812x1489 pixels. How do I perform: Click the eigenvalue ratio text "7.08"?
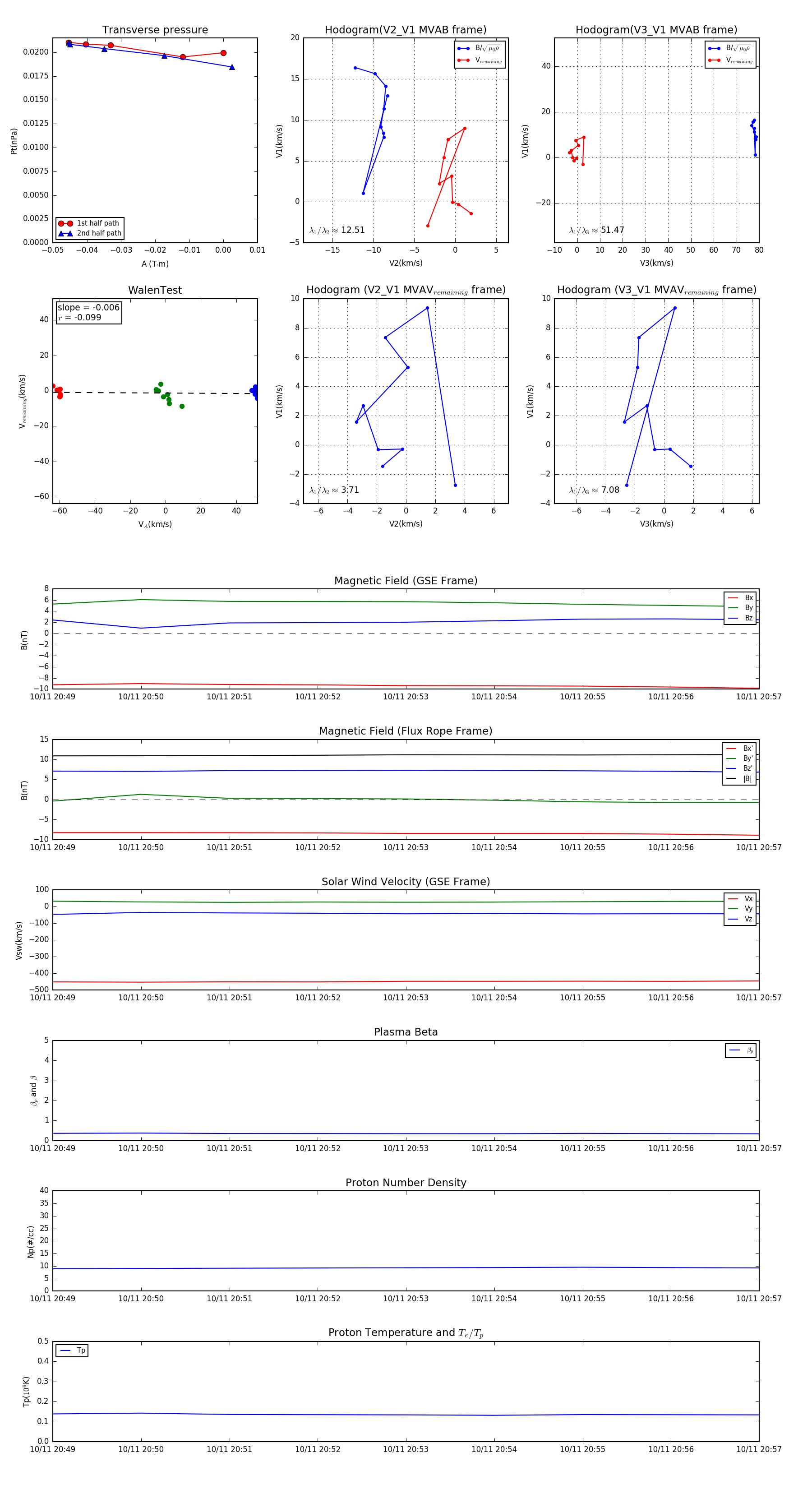point(610,490)
